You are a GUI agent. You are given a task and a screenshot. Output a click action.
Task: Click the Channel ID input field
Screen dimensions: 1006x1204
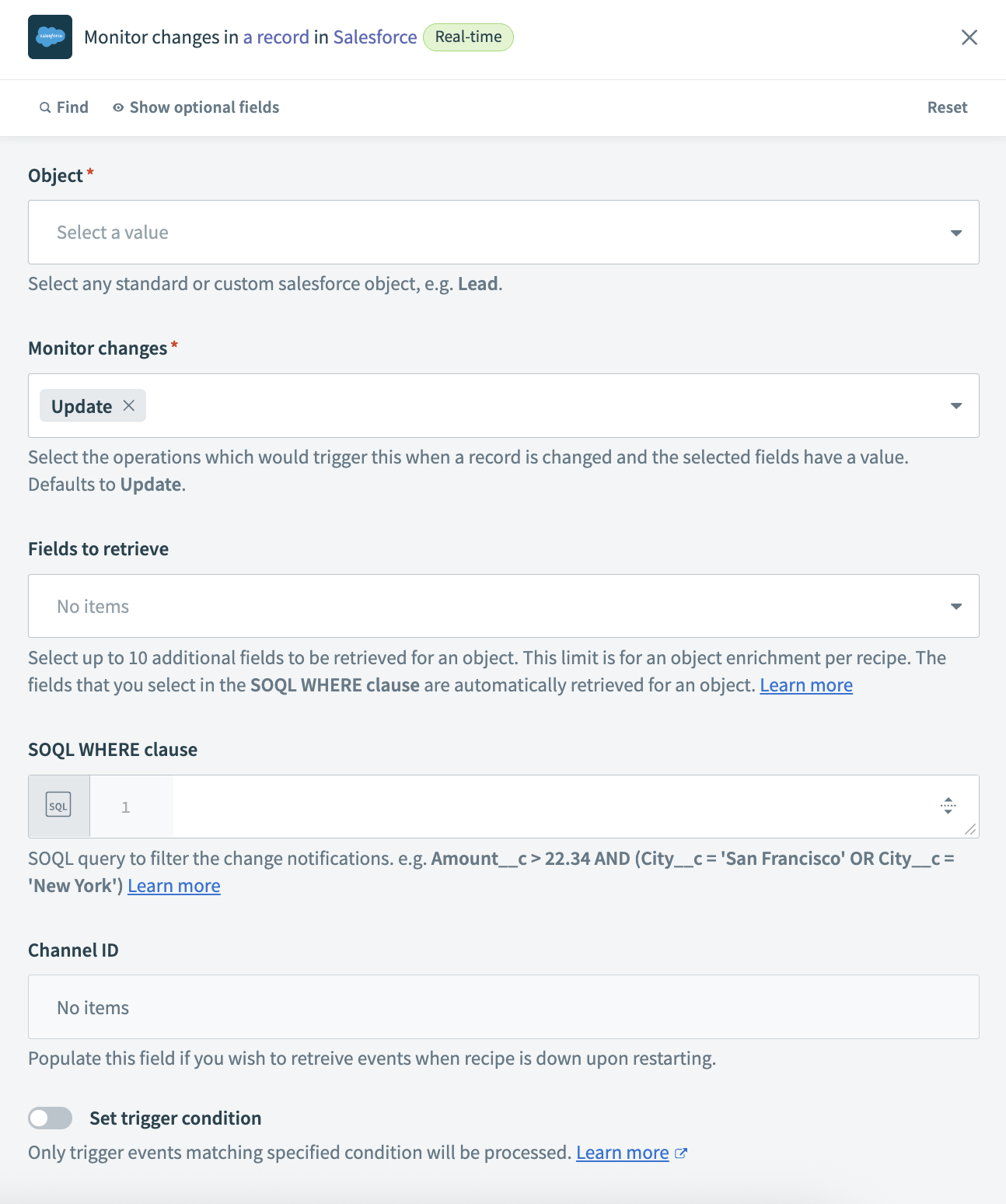pos(503,1007)
